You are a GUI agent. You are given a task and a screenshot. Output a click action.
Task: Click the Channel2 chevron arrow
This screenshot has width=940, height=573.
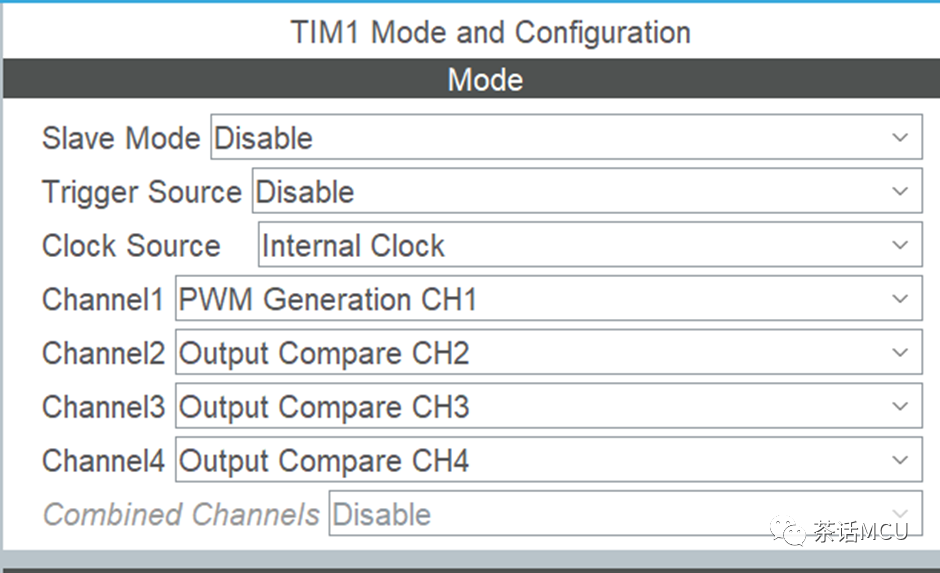click(900, 352)
